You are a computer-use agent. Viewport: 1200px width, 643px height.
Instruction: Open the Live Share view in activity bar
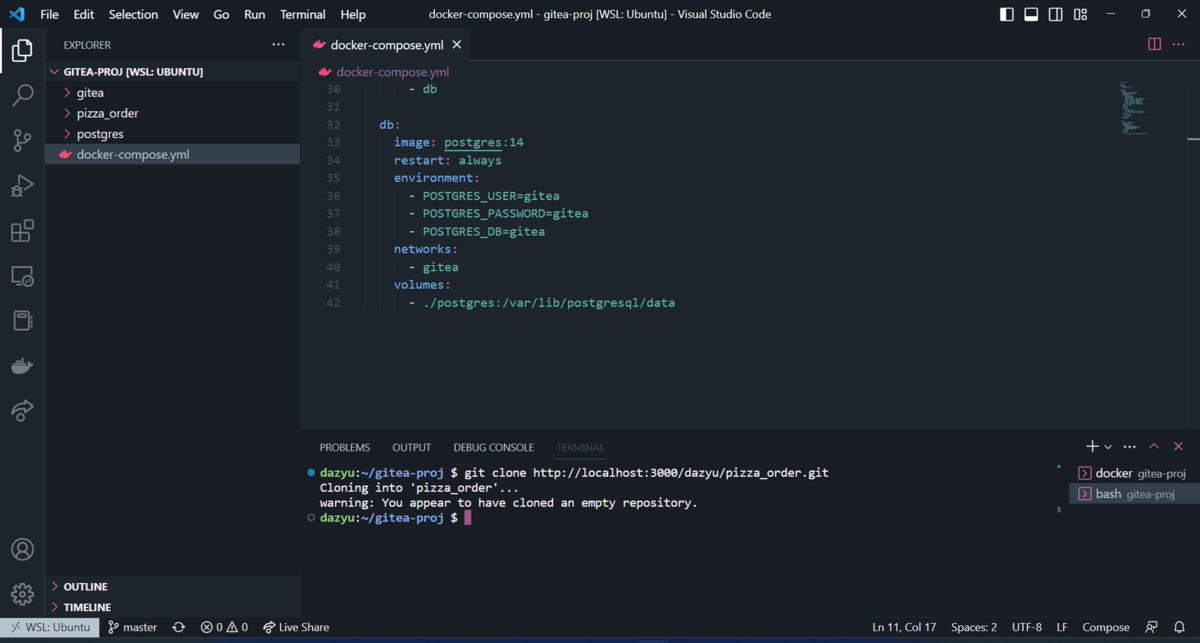tap(22, 410)
